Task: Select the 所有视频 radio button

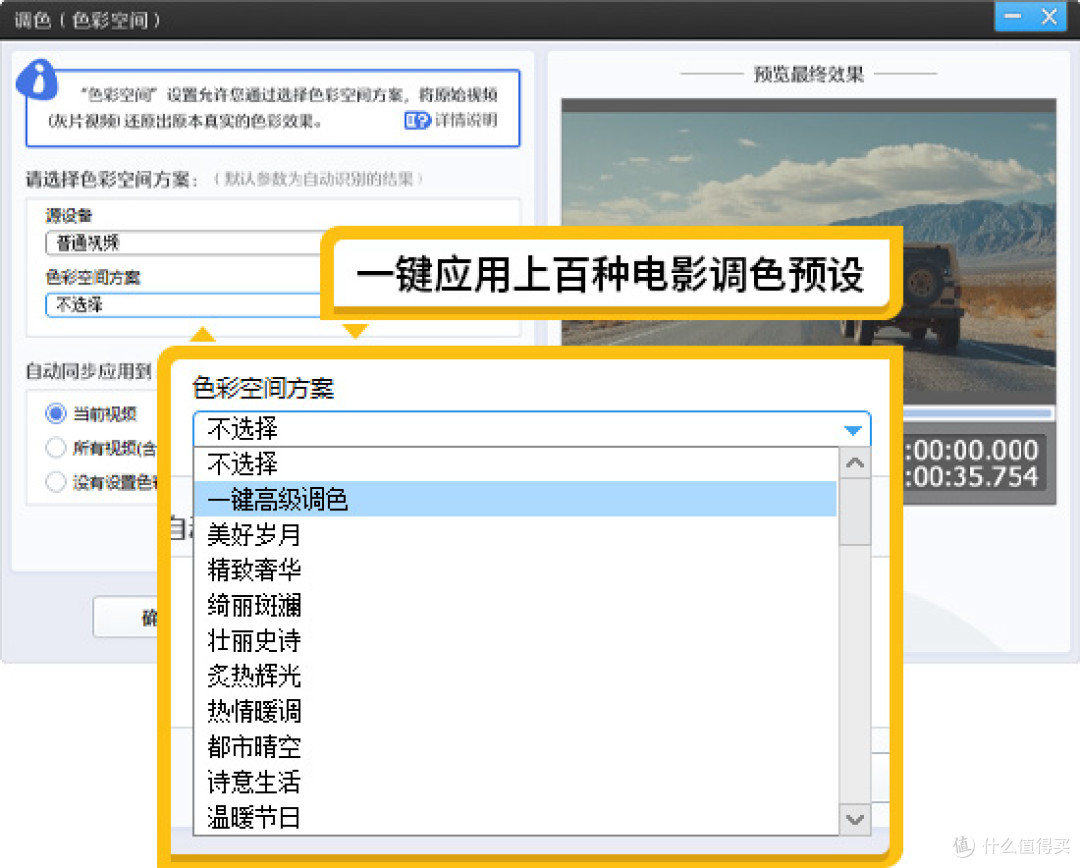Action: pyautogui.click(x=56, y=448)
